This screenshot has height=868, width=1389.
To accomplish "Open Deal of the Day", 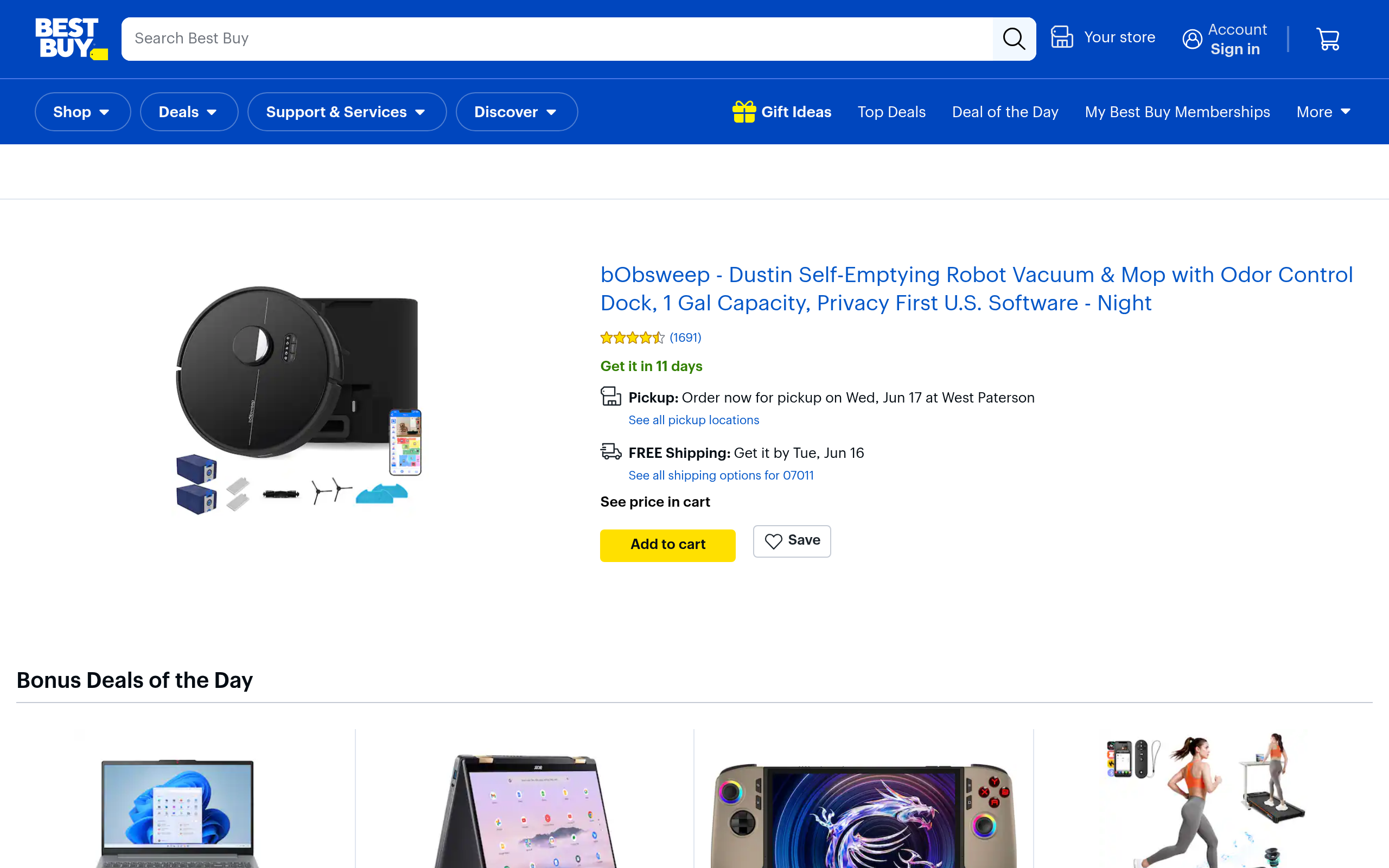I will point(1005,112).
